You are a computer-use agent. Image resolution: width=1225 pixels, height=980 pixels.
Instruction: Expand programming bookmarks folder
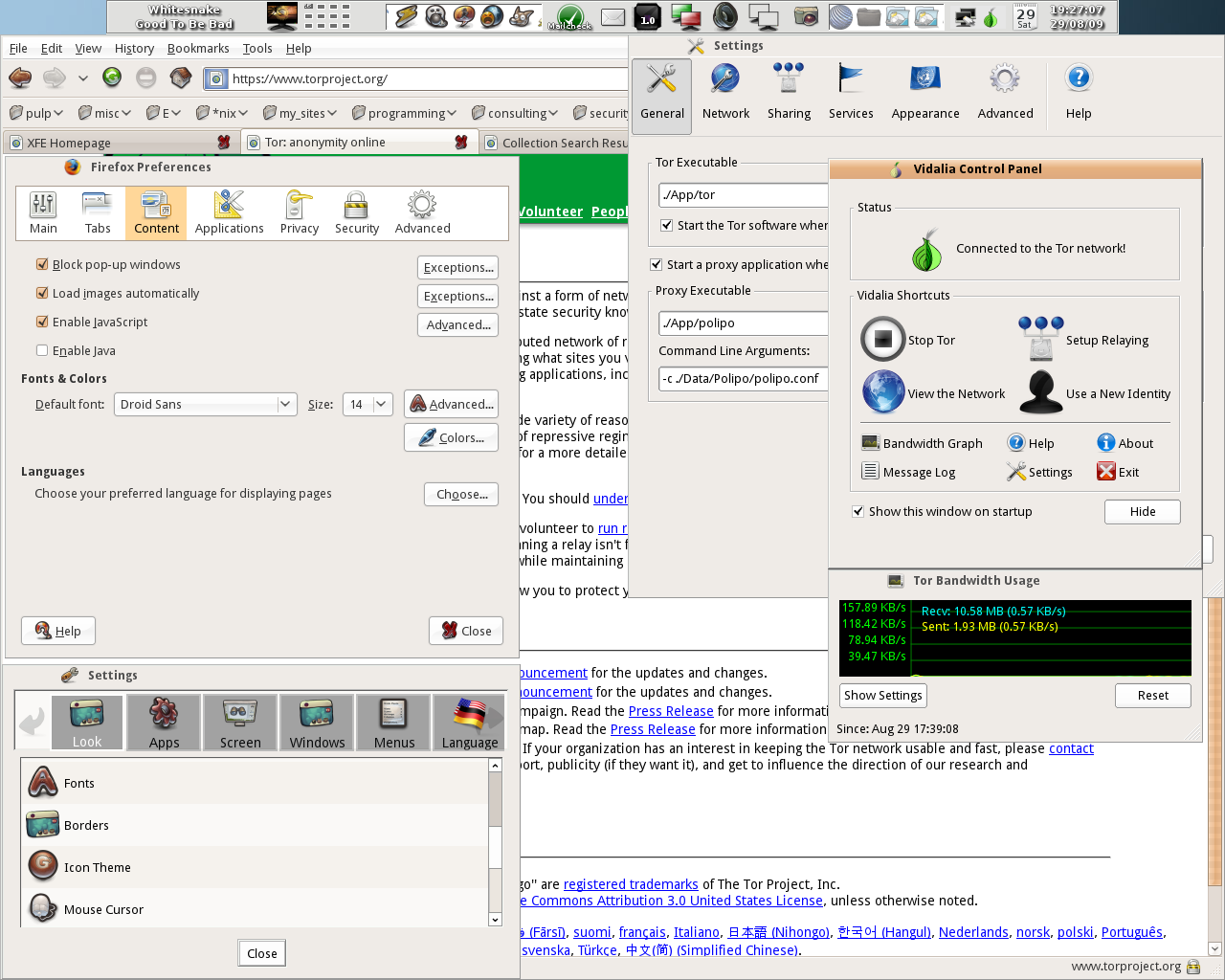pos(405,113)
